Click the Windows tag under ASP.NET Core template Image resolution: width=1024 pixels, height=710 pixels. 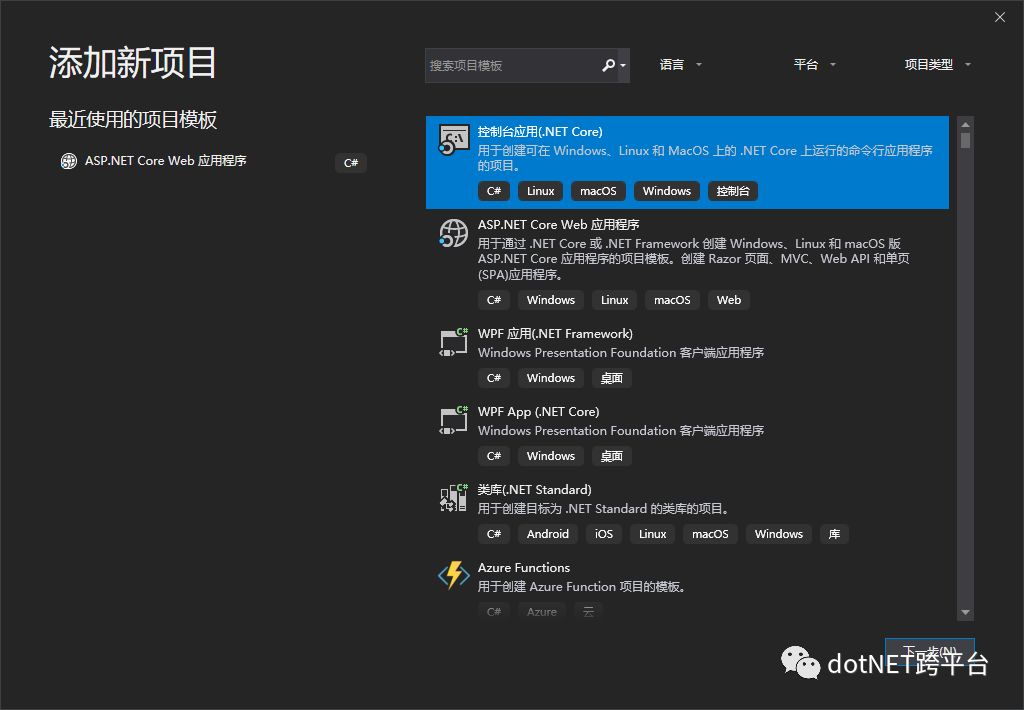(551, 300)
